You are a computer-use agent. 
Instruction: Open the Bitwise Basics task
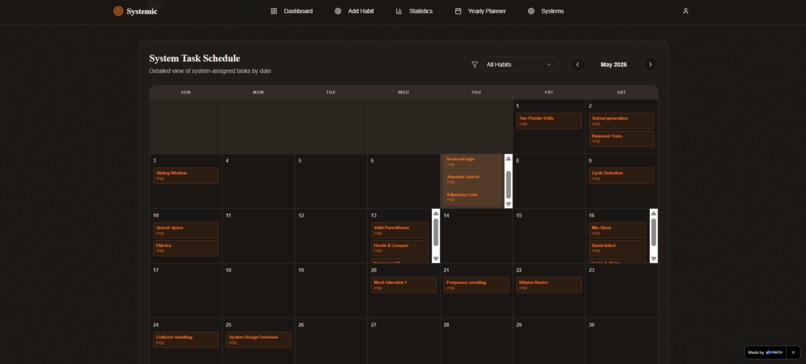click(549, 285)
